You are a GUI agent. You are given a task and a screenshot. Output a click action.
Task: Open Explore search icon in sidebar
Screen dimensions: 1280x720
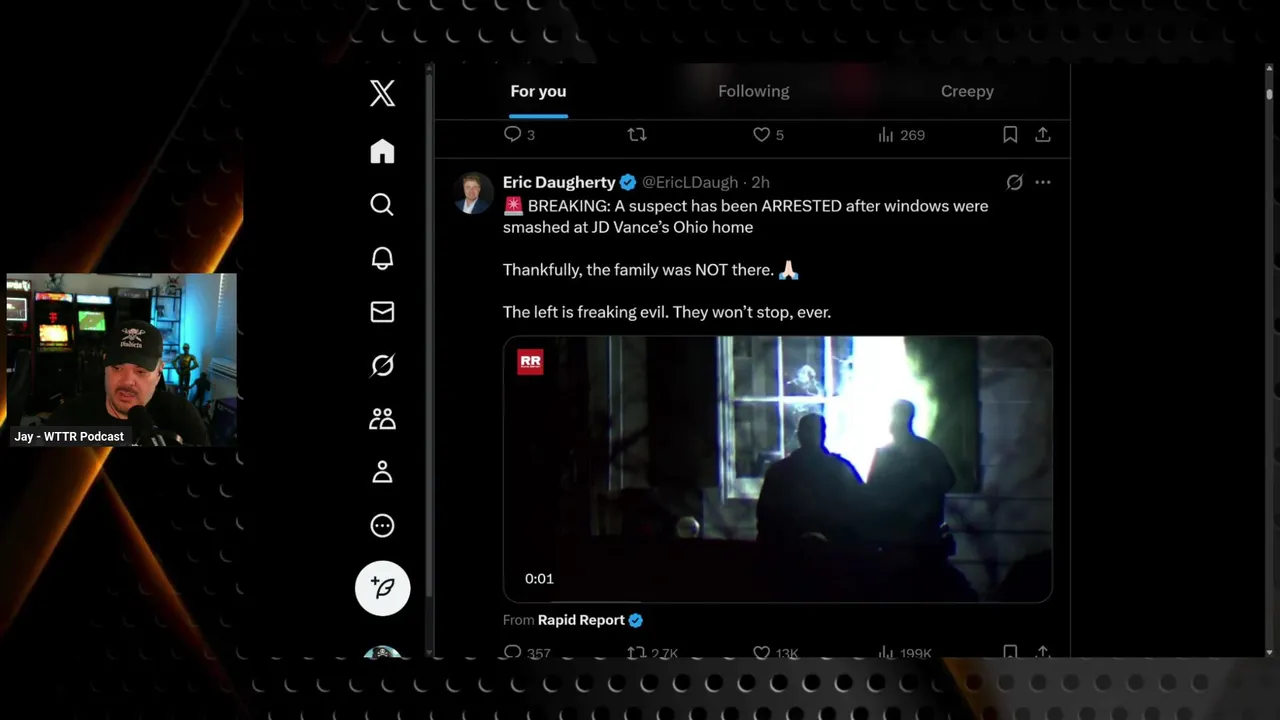[382, 205]
